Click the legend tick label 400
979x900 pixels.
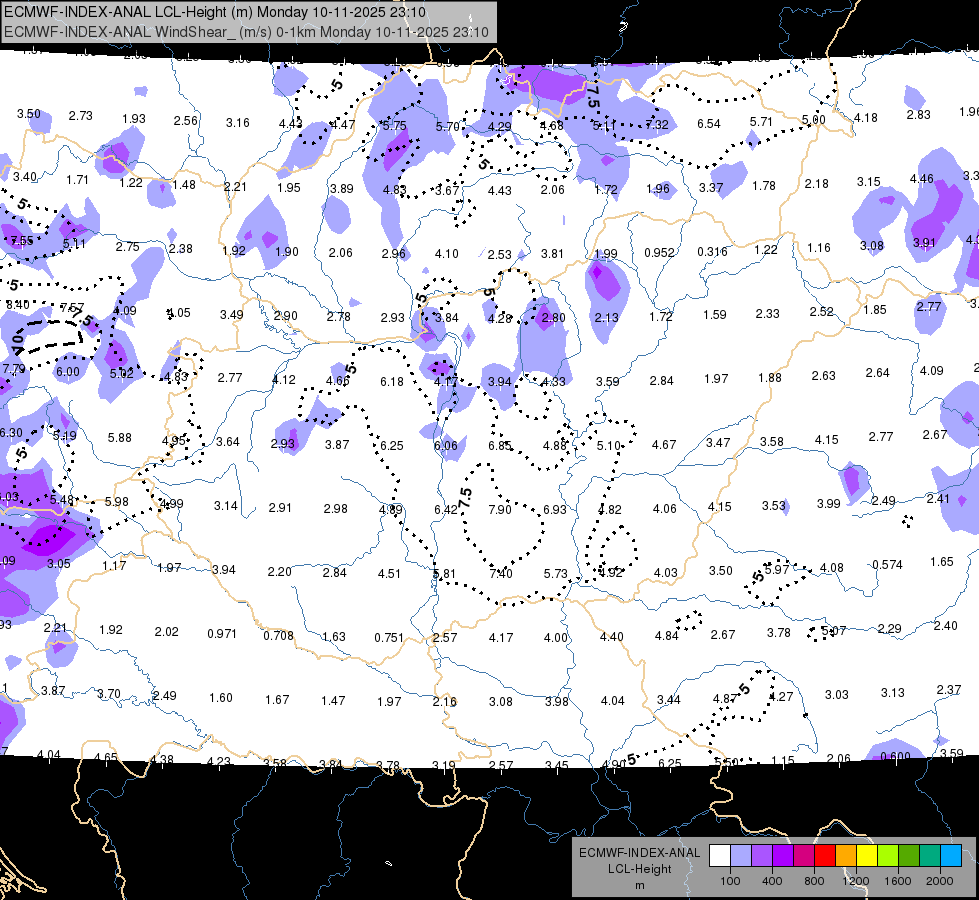(x=772, y=881)
